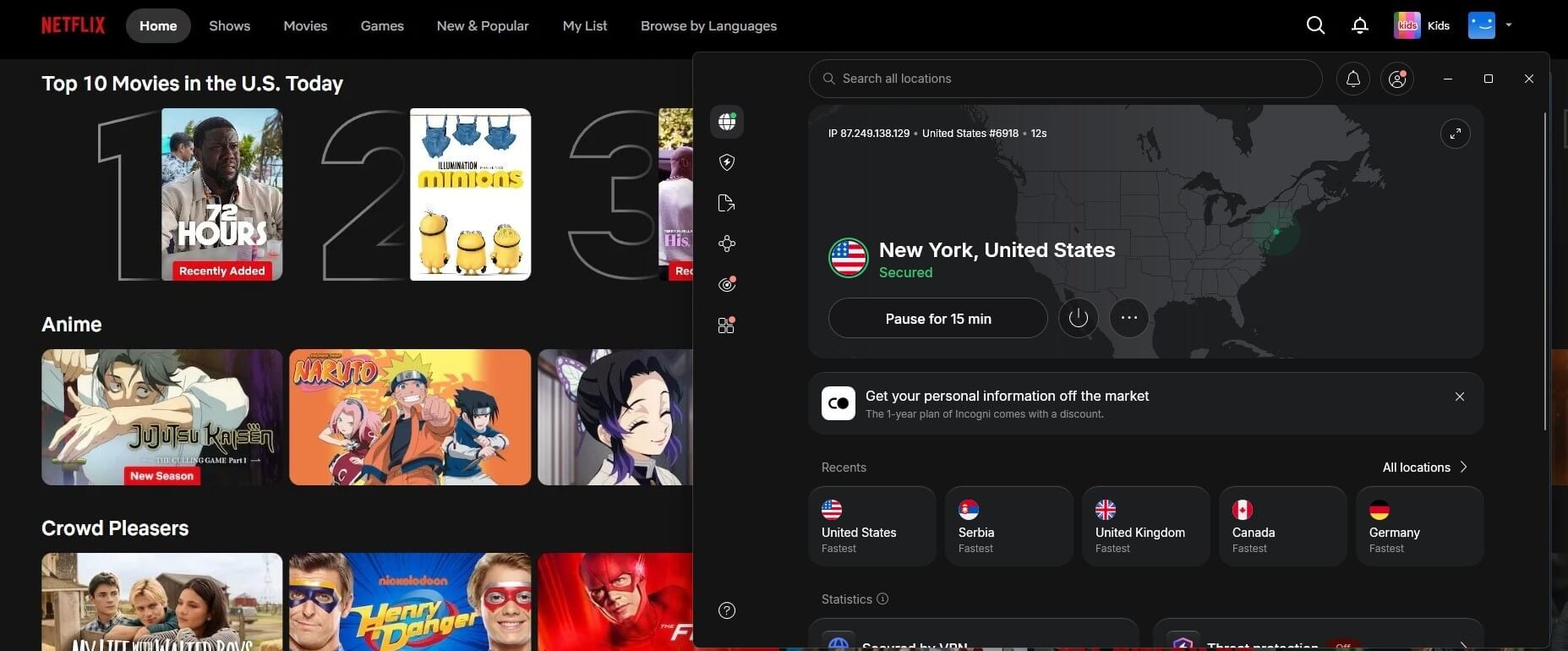The width and height of the screenshot is (1568, 651).
Task: Open the Naruto anime thumbnail
Action: pos(410,418)
